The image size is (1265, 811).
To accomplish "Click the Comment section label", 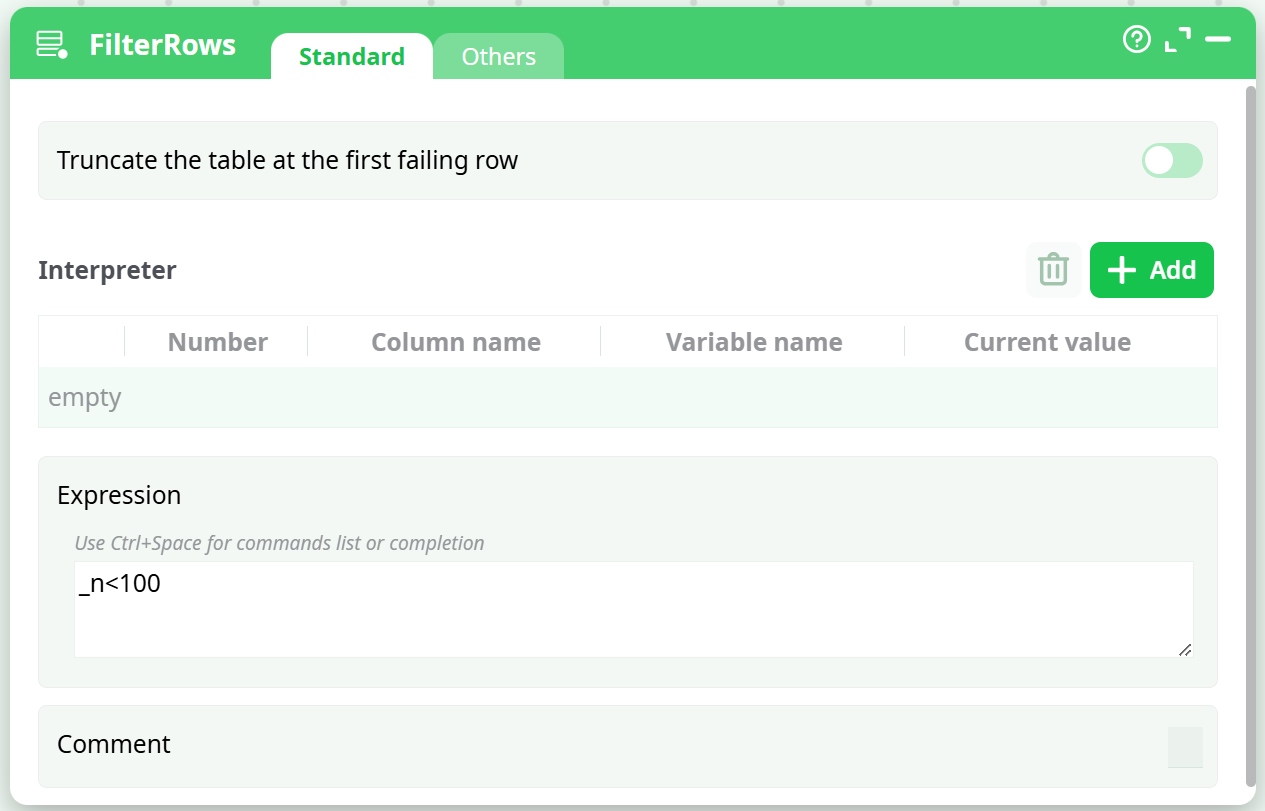I will point(114,745).
